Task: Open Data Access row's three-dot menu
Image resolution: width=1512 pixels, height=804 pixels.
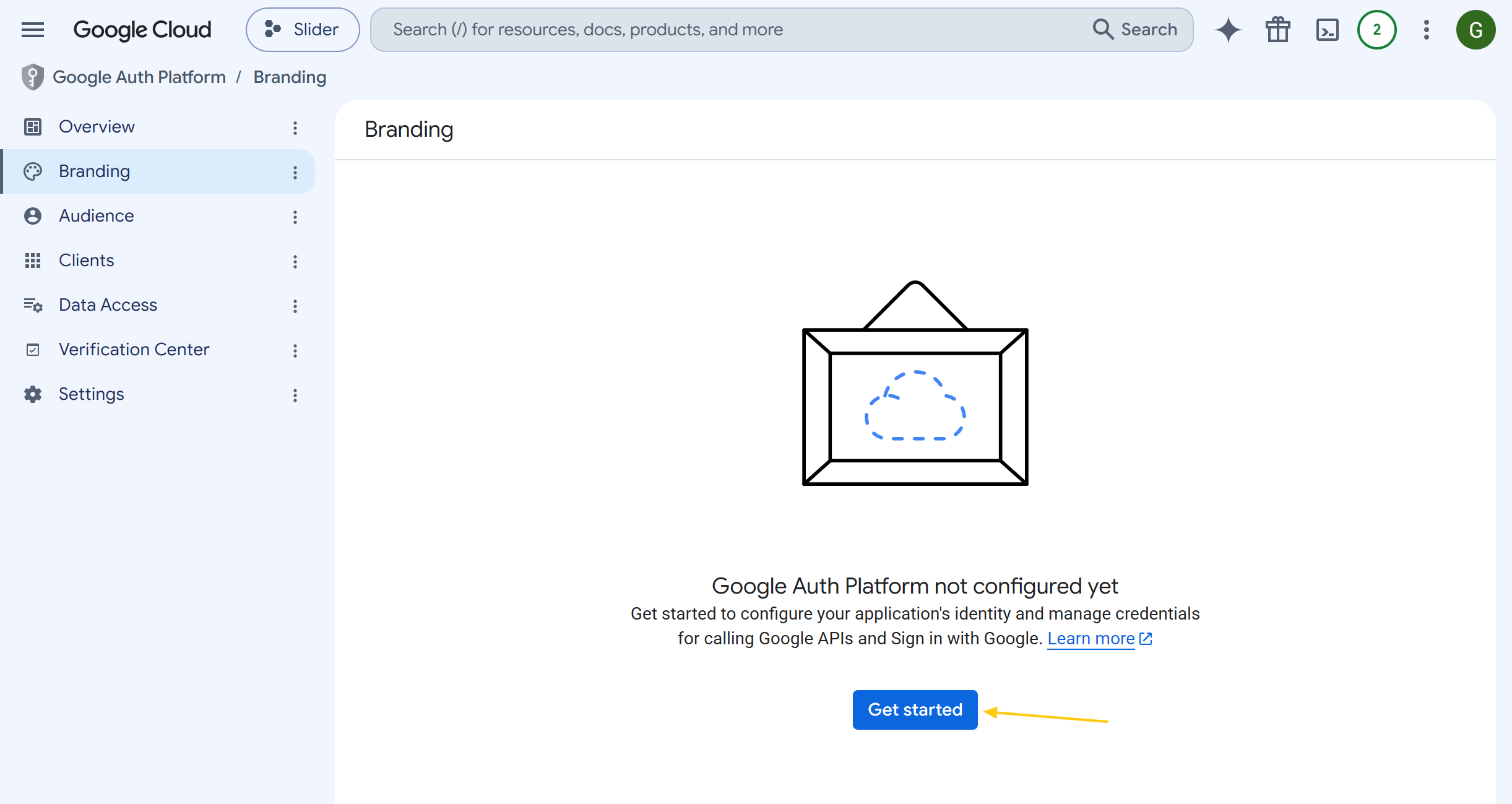Action: pyautogui.click(x=295, y=306)
